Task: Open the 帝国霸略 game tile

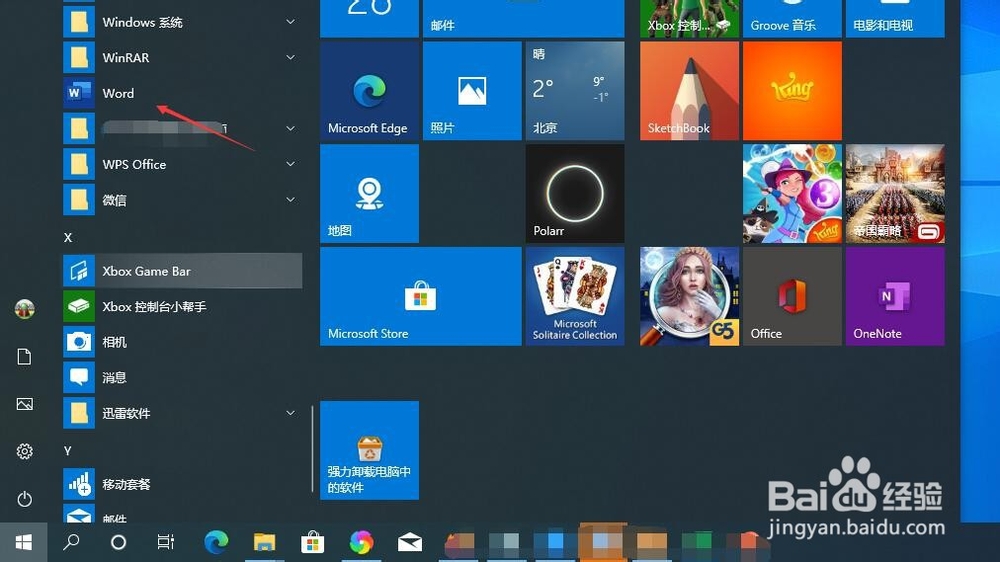Action: click(895, 193)
